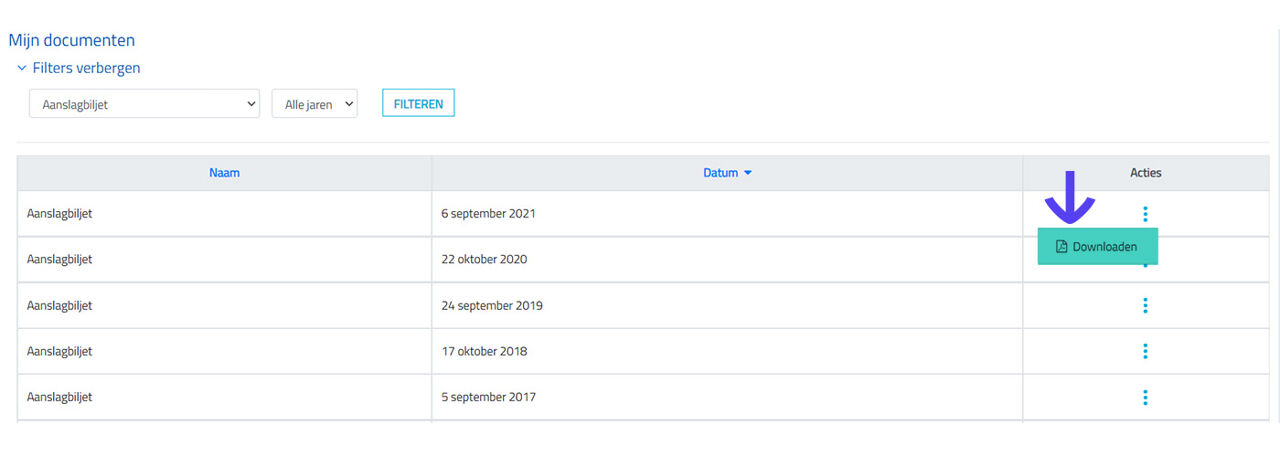Click the Acties column header
Screen dimensions: 1280x457
[1145, 173]
